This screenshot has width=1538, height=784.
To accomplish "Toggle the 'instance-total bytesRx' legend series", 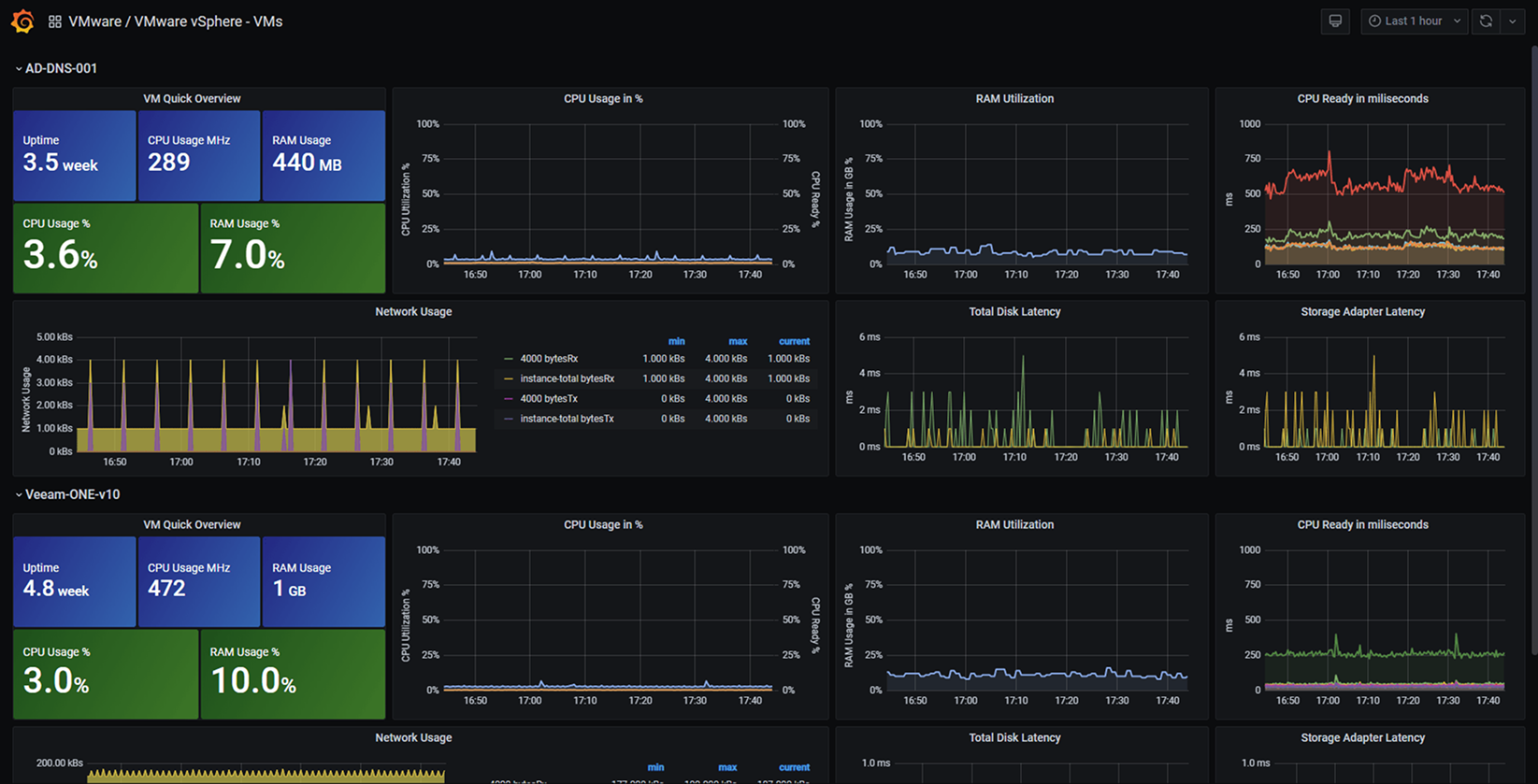I will pos(567,378).
